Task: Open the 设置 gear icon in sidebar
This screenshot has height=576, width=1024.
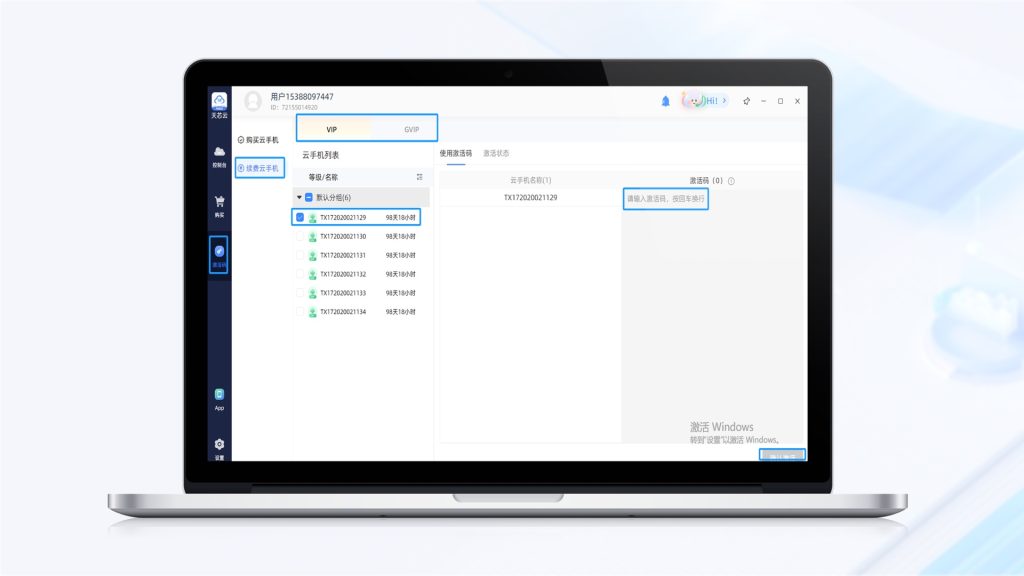Action: click(219, 445)
